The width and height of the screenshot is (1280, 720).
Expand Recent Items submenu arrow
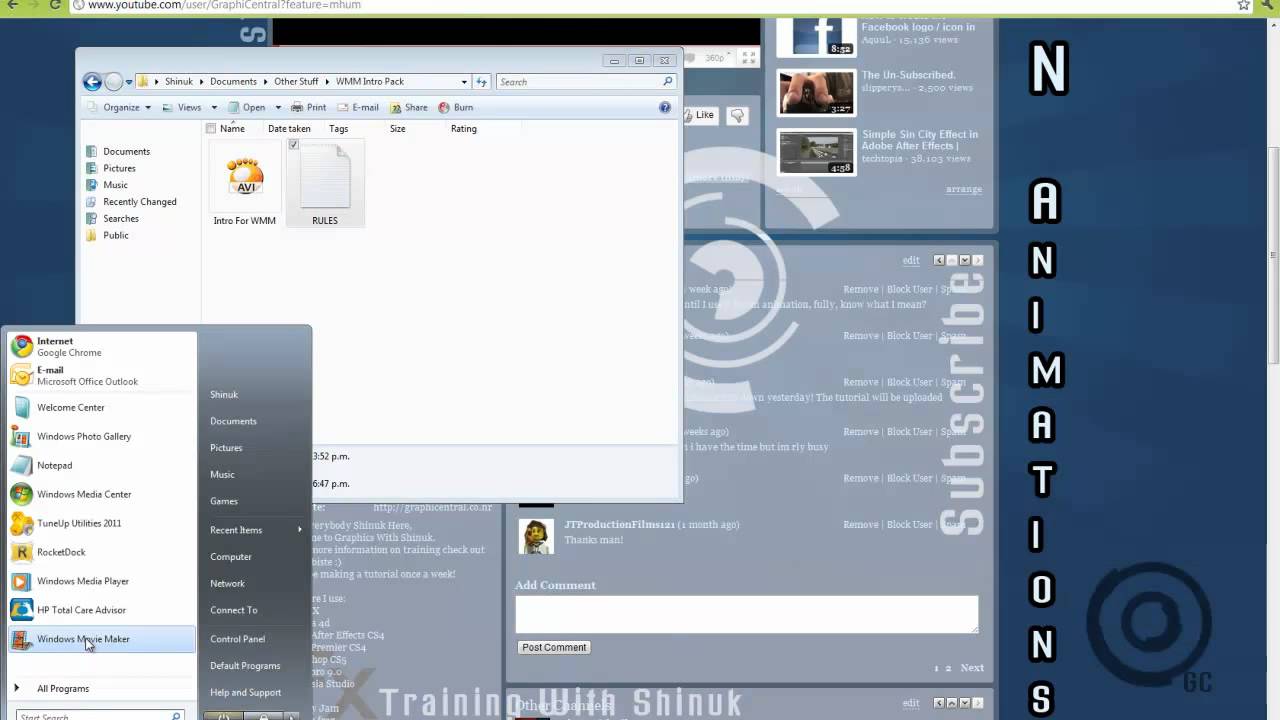[x=300, y=530]
